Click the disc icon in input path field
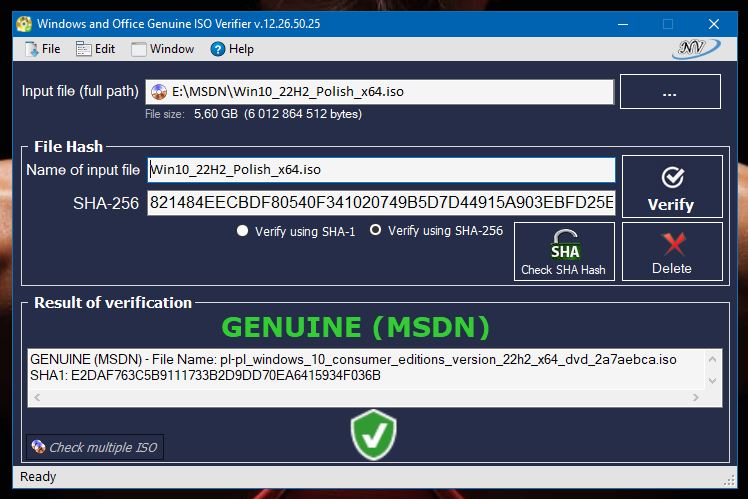The width and height of the screenshot is (748, 499). point(159,92)
